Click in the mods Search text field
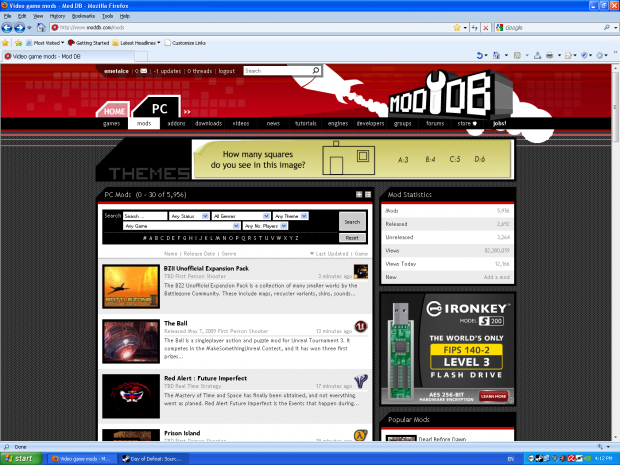This screenshot has width=620, height=465. click(145, 216)
